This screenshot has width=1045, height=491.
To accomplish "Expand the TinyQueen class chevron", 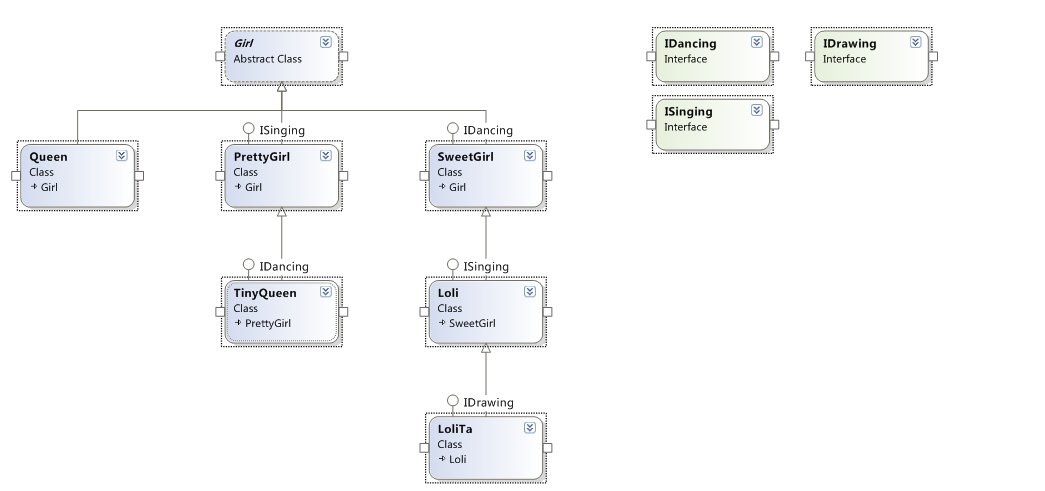I will 326,292.
